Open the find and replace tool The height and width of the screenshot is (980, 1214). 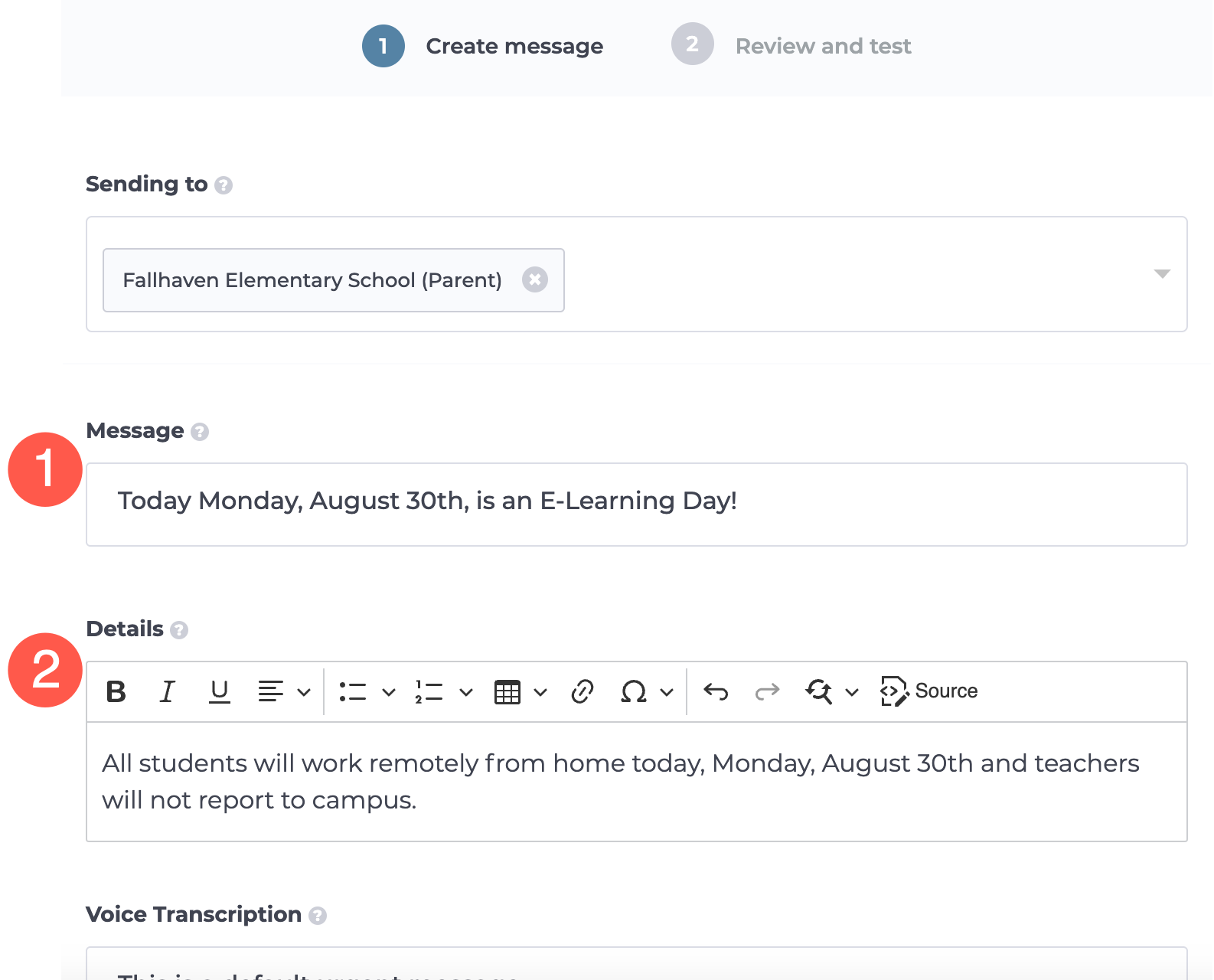pyautogui.click(x=819, y=692)
